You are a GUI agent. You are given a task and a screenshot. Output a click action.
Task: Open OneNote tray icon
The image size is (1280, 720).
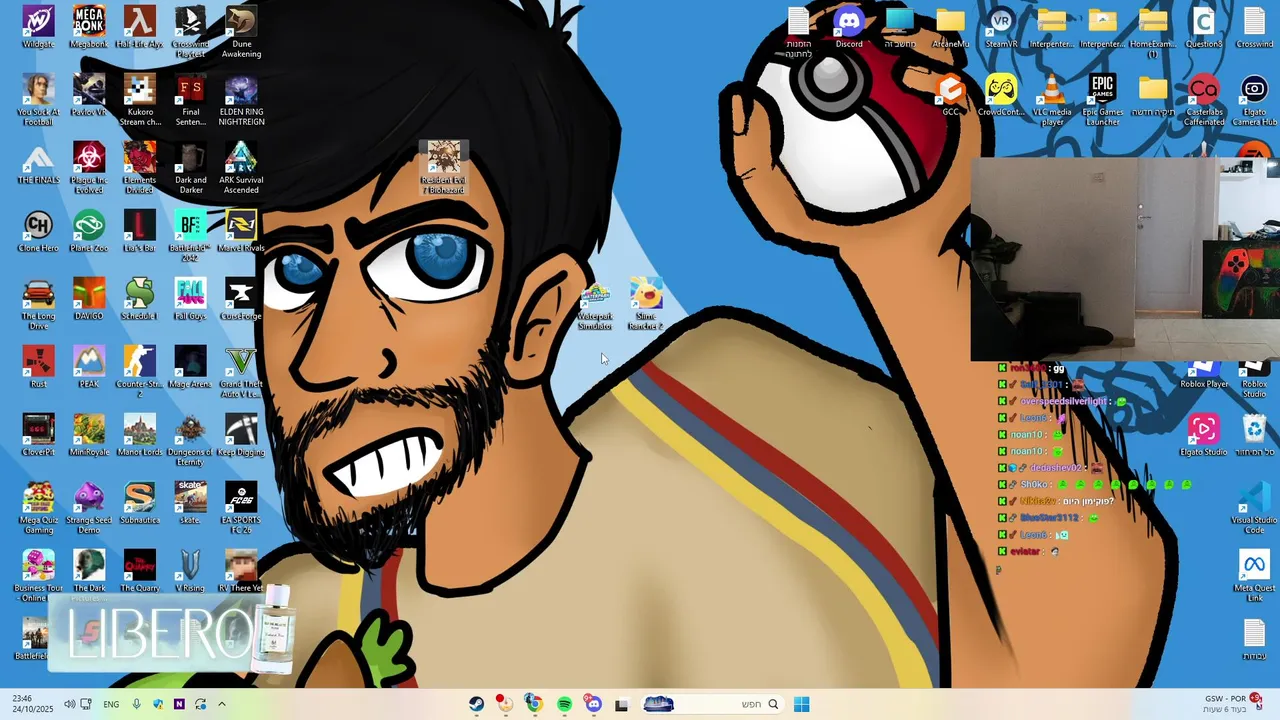179,704
